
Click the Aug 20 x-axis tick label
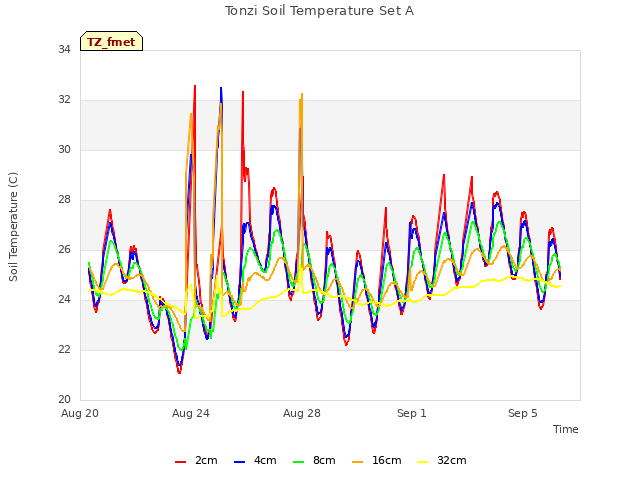tap(80, 413)
